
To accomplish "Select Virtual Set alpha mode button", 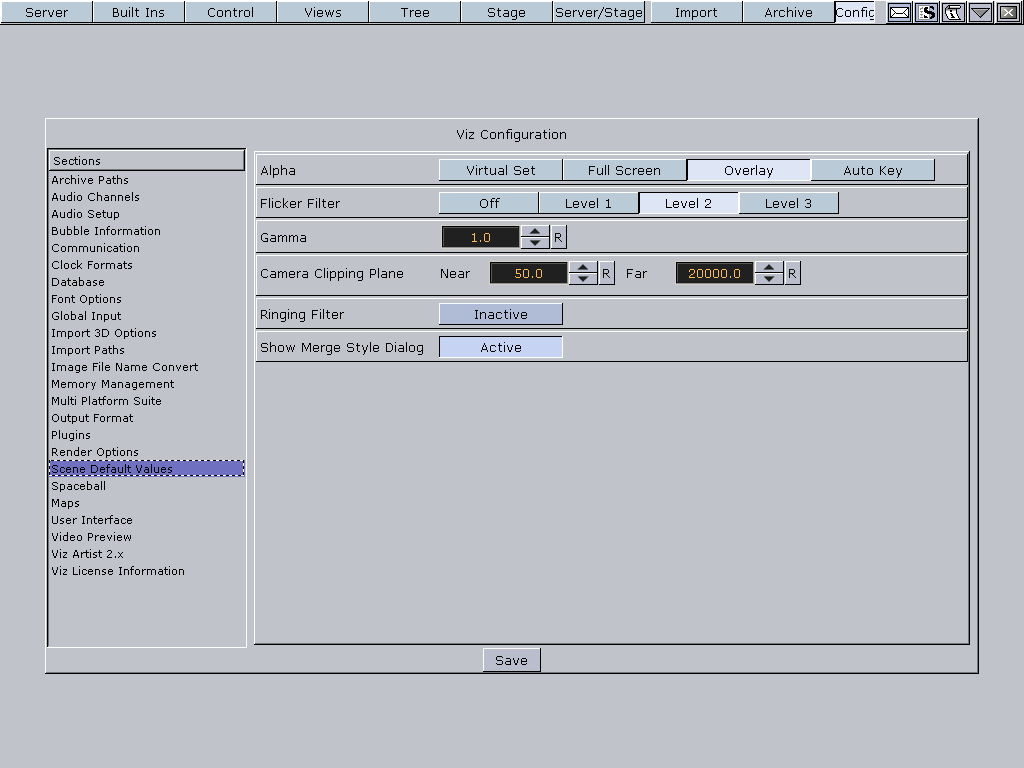I will point(500,169).
